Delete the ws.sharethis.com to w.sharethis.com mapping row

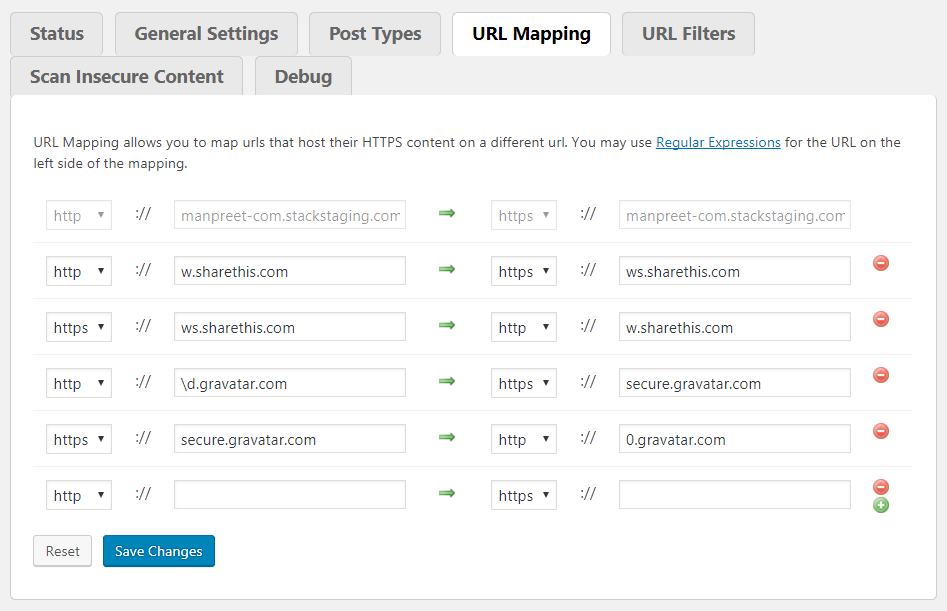click(881, 320)
